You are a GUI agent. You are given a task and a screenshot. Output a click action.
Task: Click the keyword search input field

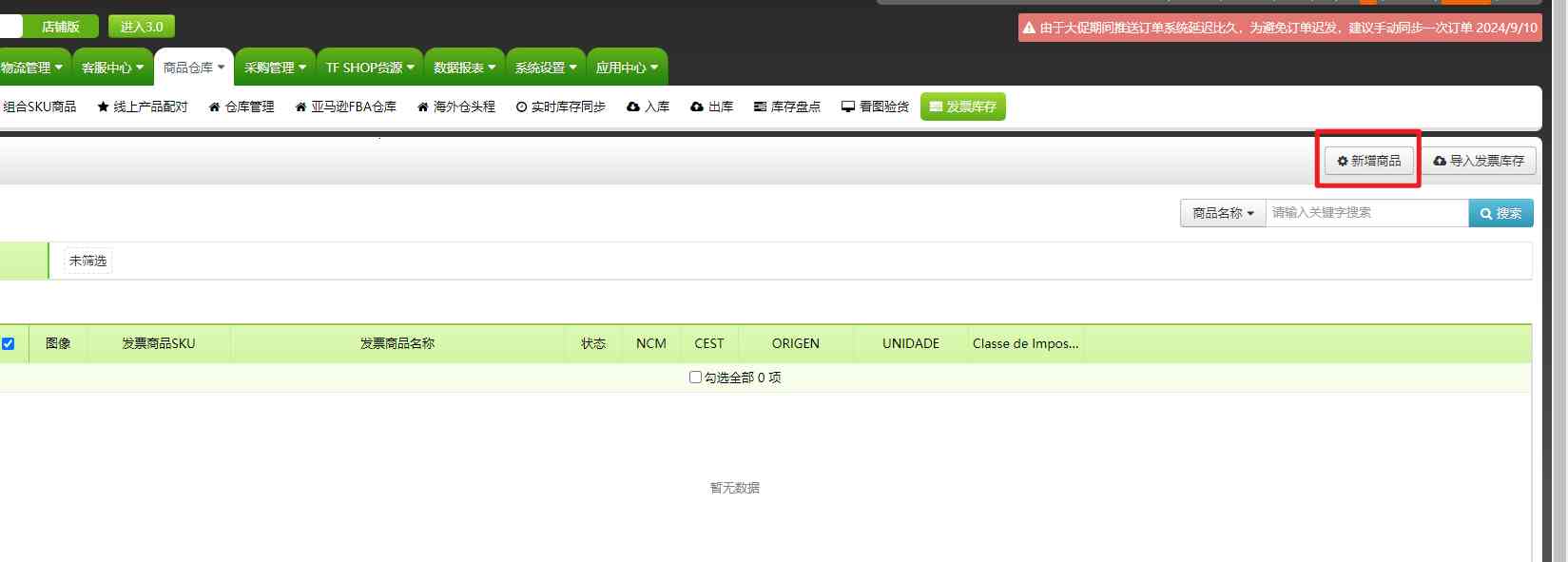coord(1366,213)
